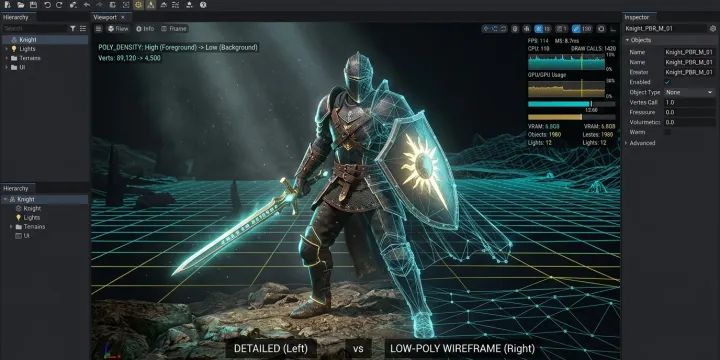Click the sliders settings icon in top toolbar
The width and height of the screenshot is (720, 360).
[175, 5]
